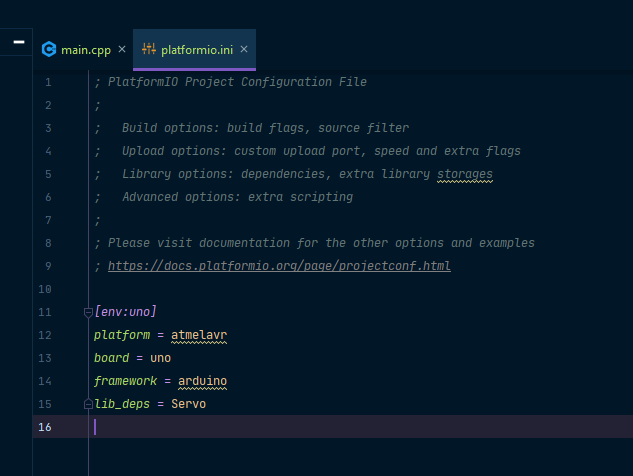This screenshot has height=476, width=633.
Task: Click the platformio.ini settings sliders icon
Action: (149, 49)
